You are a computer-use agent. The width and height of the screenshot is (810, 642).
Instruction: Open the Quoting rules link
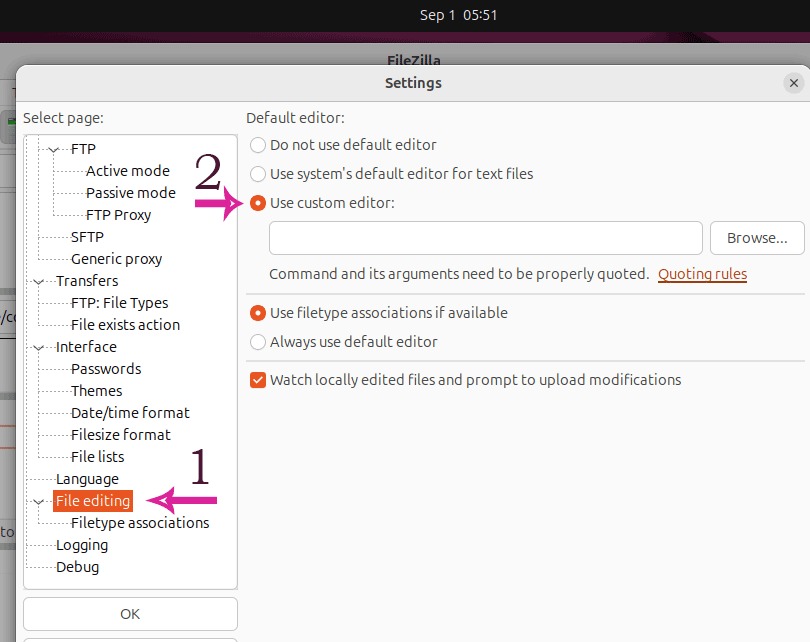(x=702, y=274)
